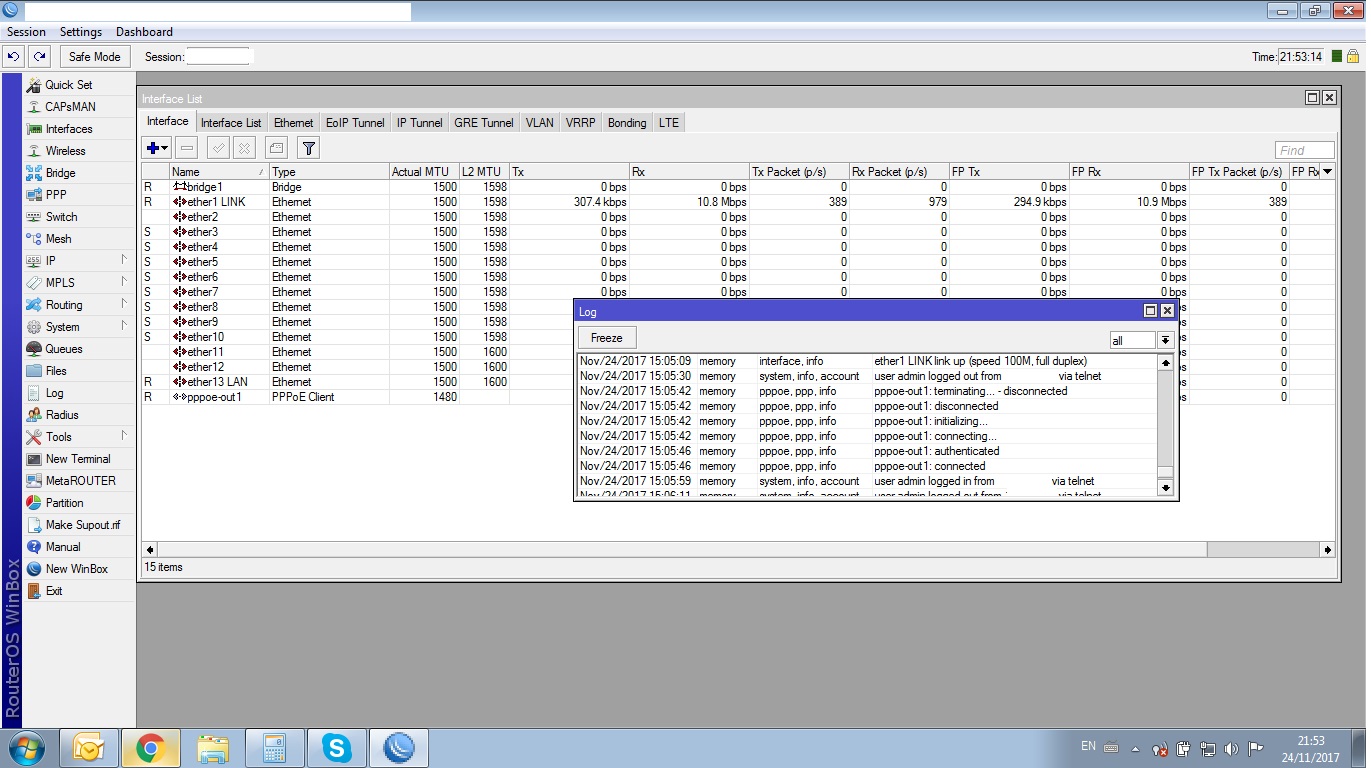Click the Find field in Interface List
Viewport: 1371px width, 768px height.
[x=1305, y=150]
